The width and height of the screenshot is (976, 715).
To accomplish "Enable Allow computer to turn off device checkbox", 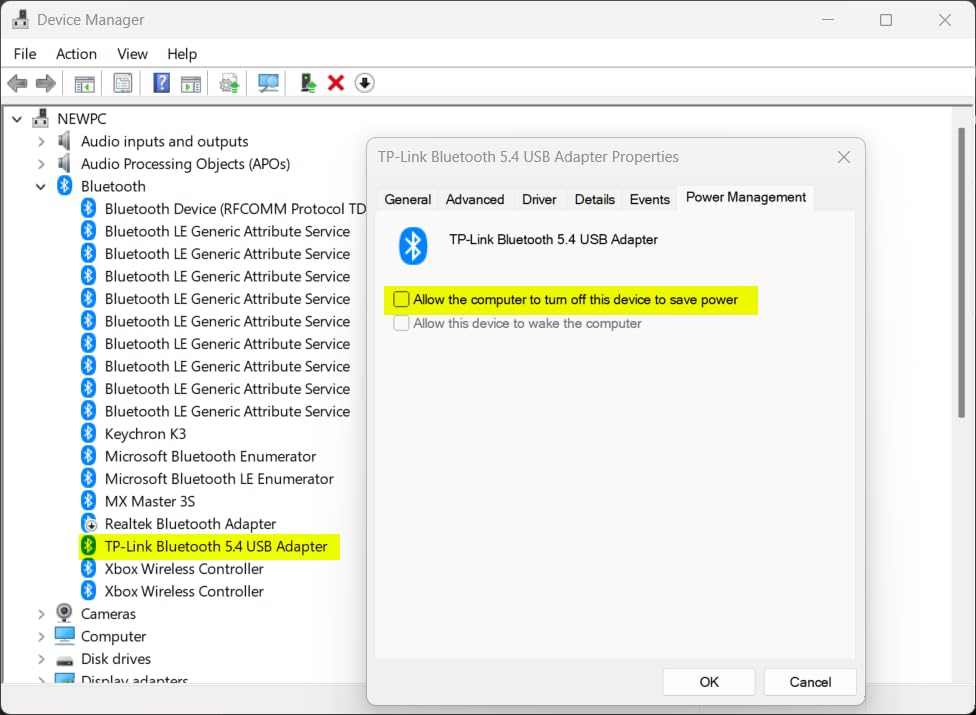I will [401, 299].
